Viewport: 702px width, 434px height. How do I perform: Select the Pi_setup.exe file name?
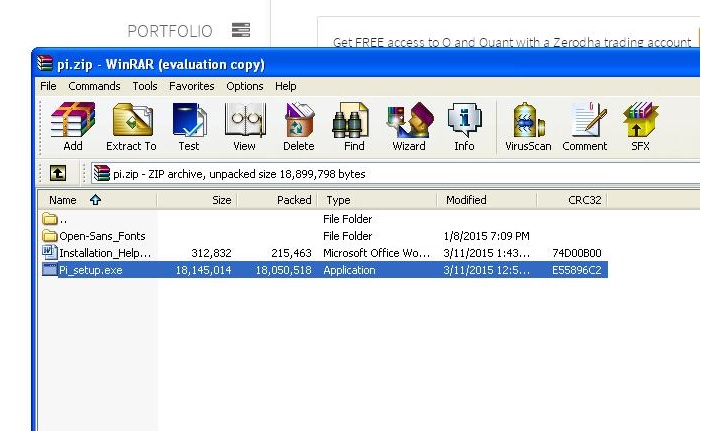pyautogui.click(x=90, y=270)
